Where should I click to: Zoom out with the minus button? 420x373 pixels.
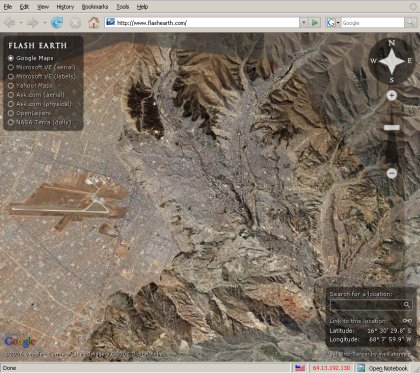coord(392,173)
